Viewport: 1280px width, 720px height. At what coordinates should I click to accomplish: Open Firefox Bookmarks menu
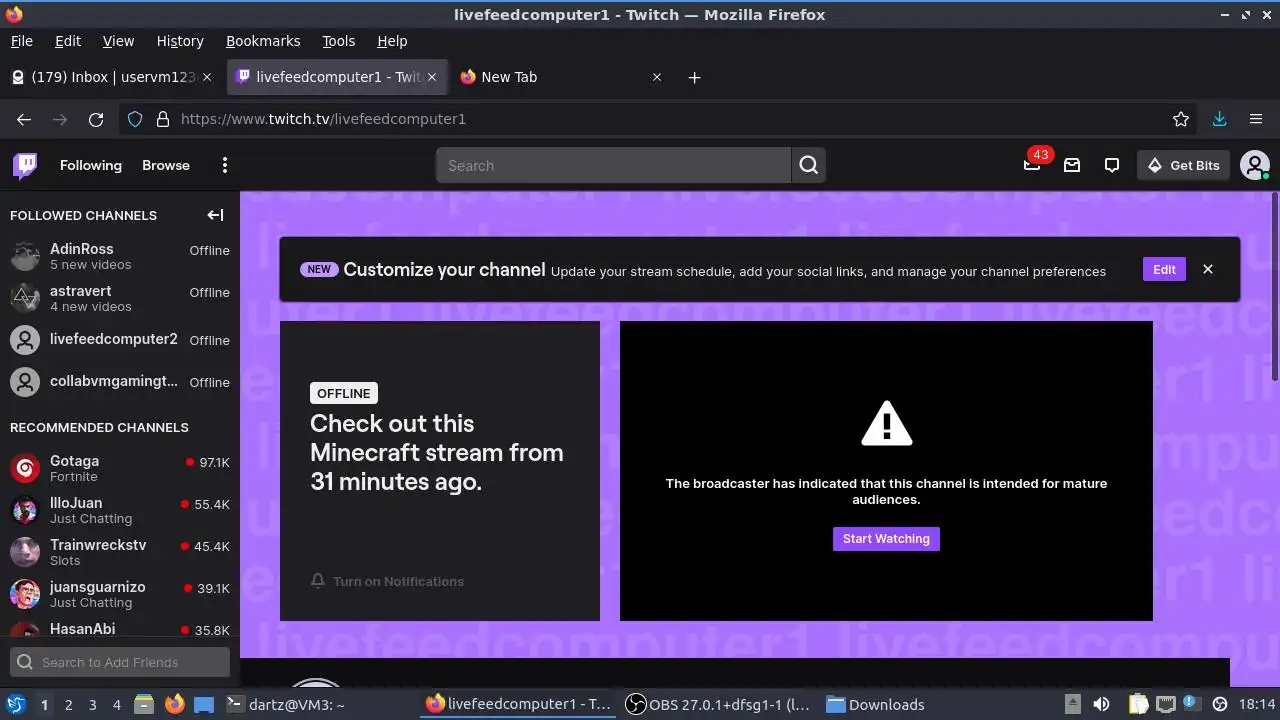click(263, 41)
